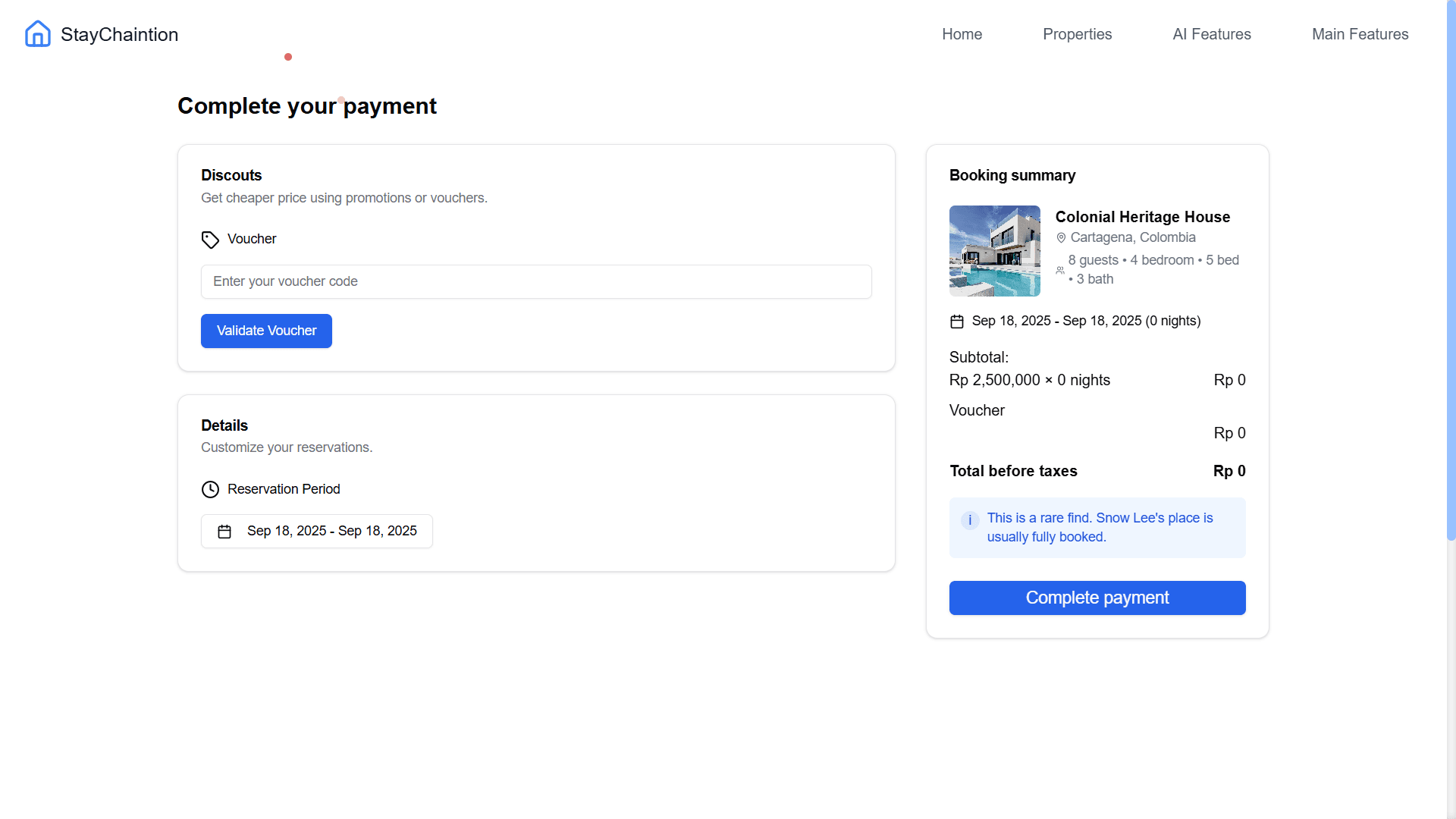Click the location pin icon near Cartagena
1456x819 pixels.
point(1061,237)
